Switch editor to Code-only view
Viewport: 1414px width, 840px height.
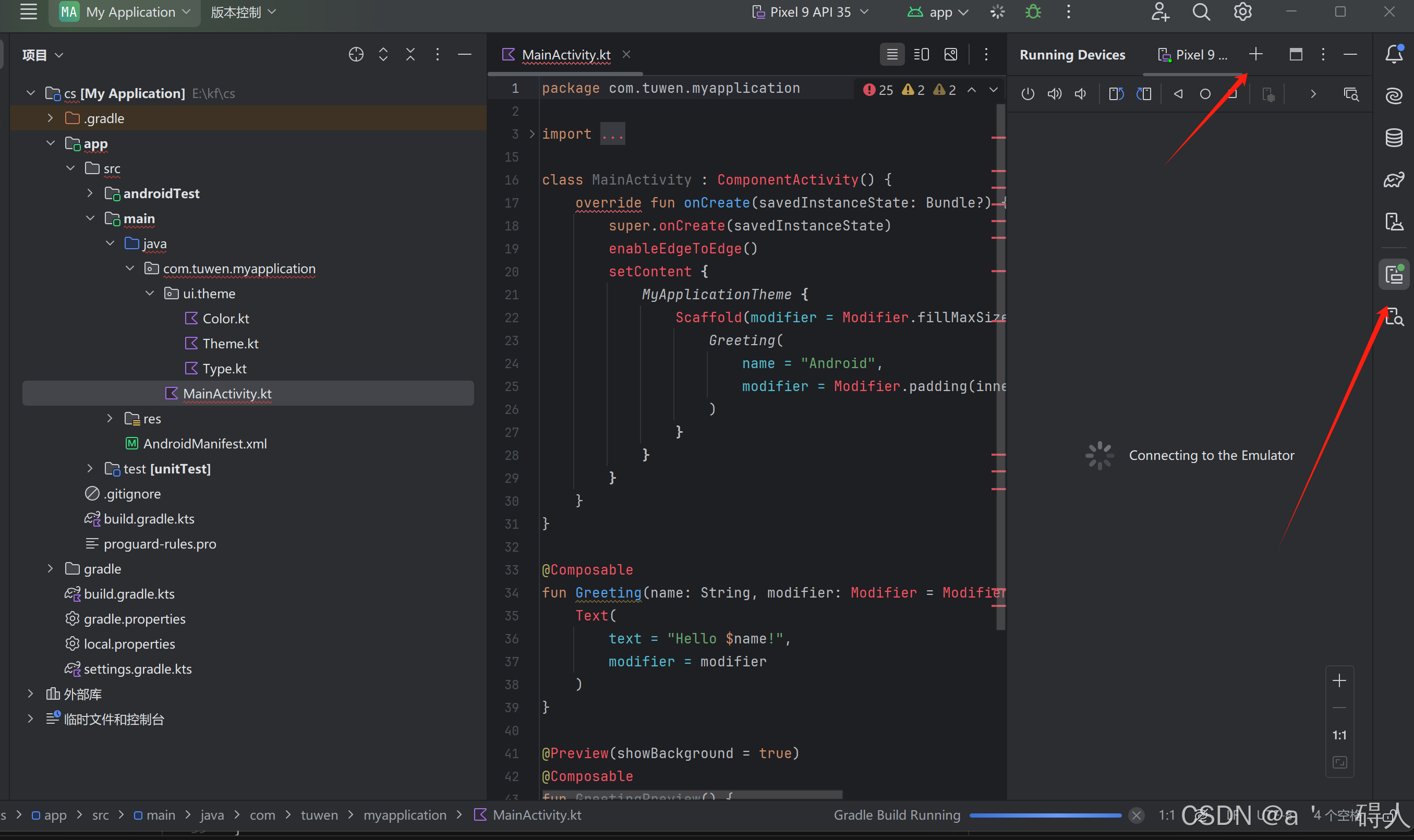pyautogui.click(x=892, y=54)
